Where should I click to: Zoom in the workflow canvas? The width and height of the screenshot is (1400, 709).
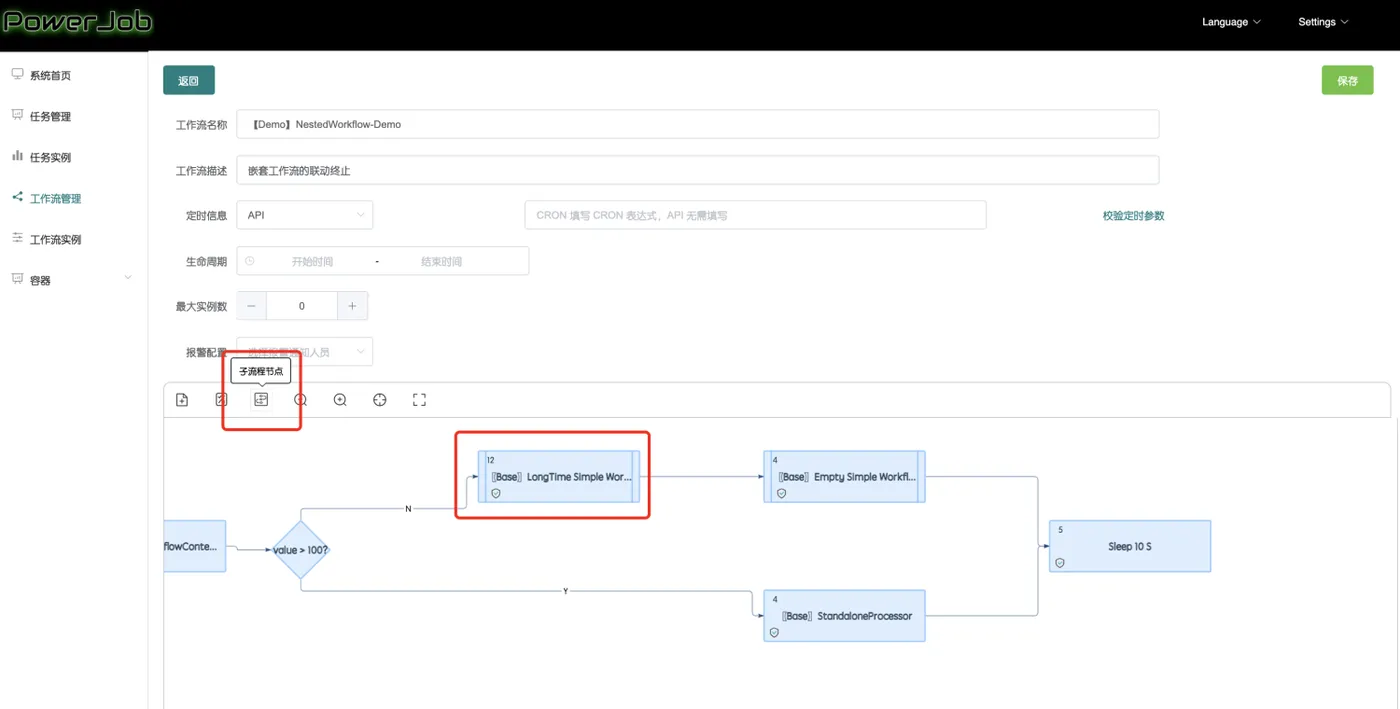click(340, 400)
